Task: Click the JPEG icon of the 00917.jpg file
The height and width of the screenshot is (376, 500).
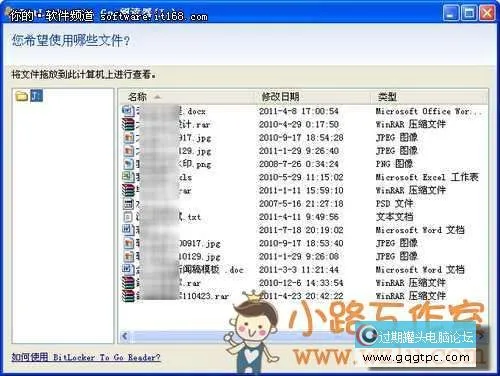Action: coord(128,243)
